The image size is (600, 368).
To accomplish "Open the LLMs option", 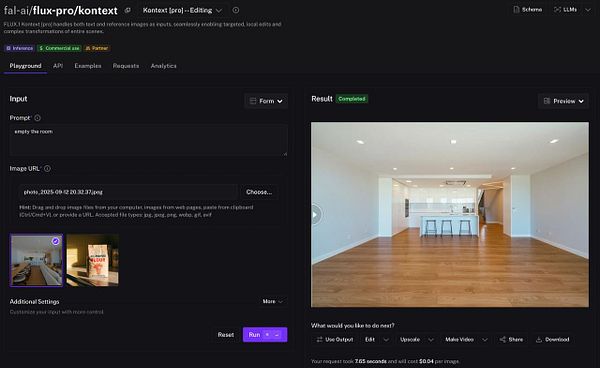I will tap(566, 10).
